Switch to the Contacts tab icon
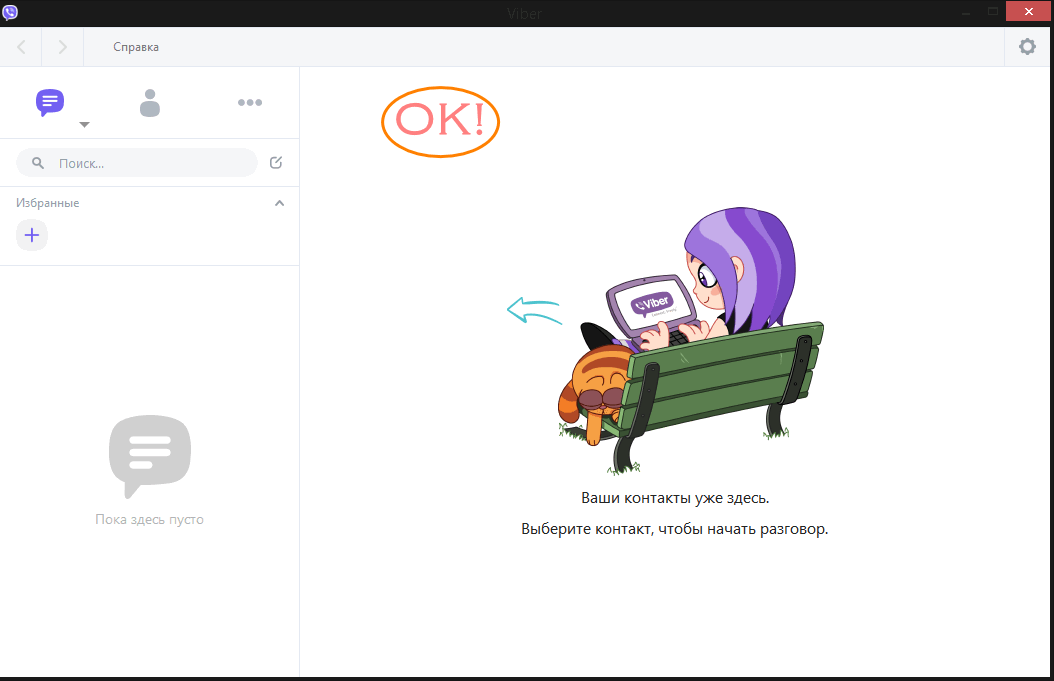The image size is (1054, 681). [x=149, y=103]
